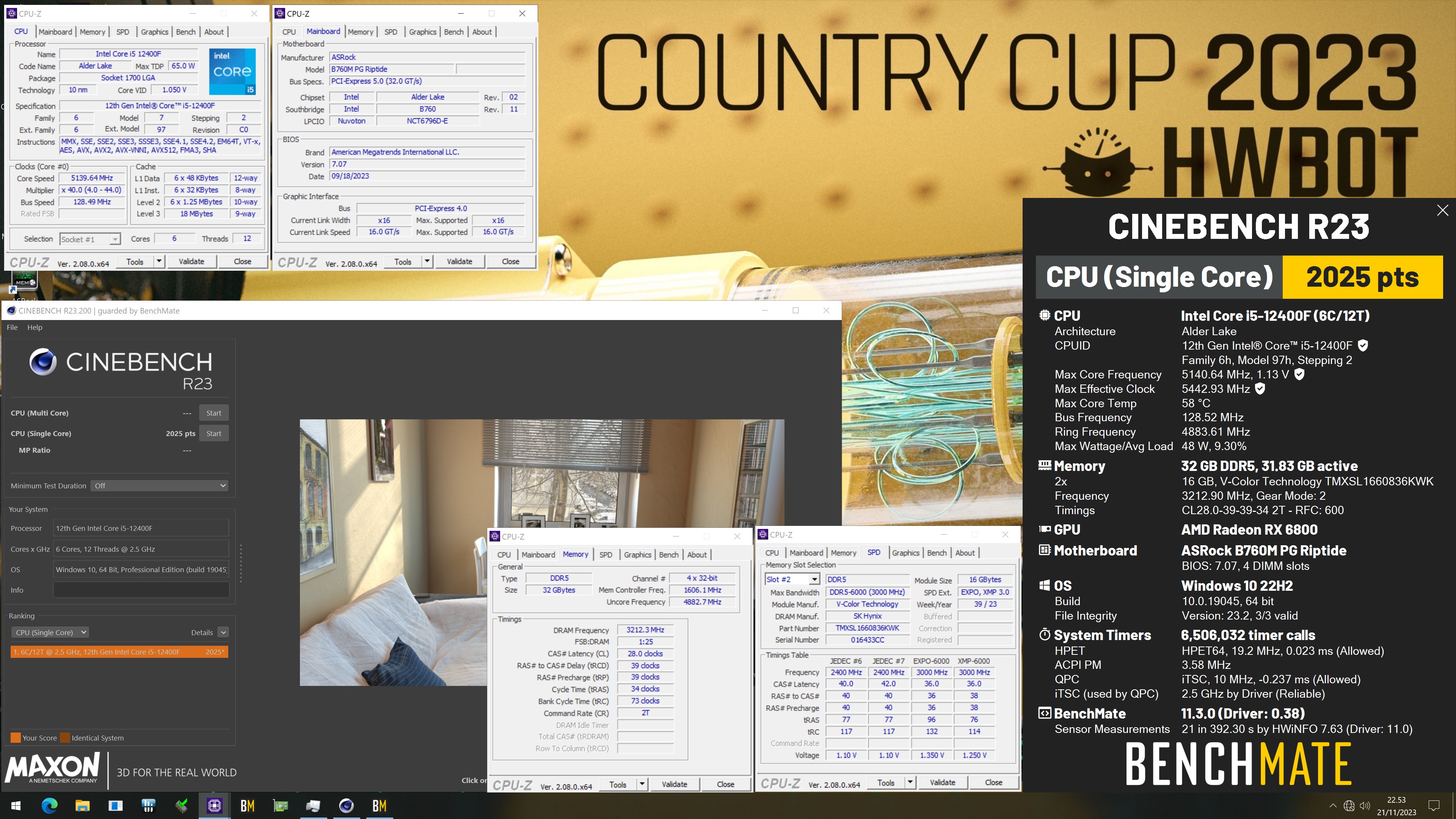Click the Uncore Frequency 4882.7 MHz value
This screenshot has width=1456, height=819.
coord(703,602)
